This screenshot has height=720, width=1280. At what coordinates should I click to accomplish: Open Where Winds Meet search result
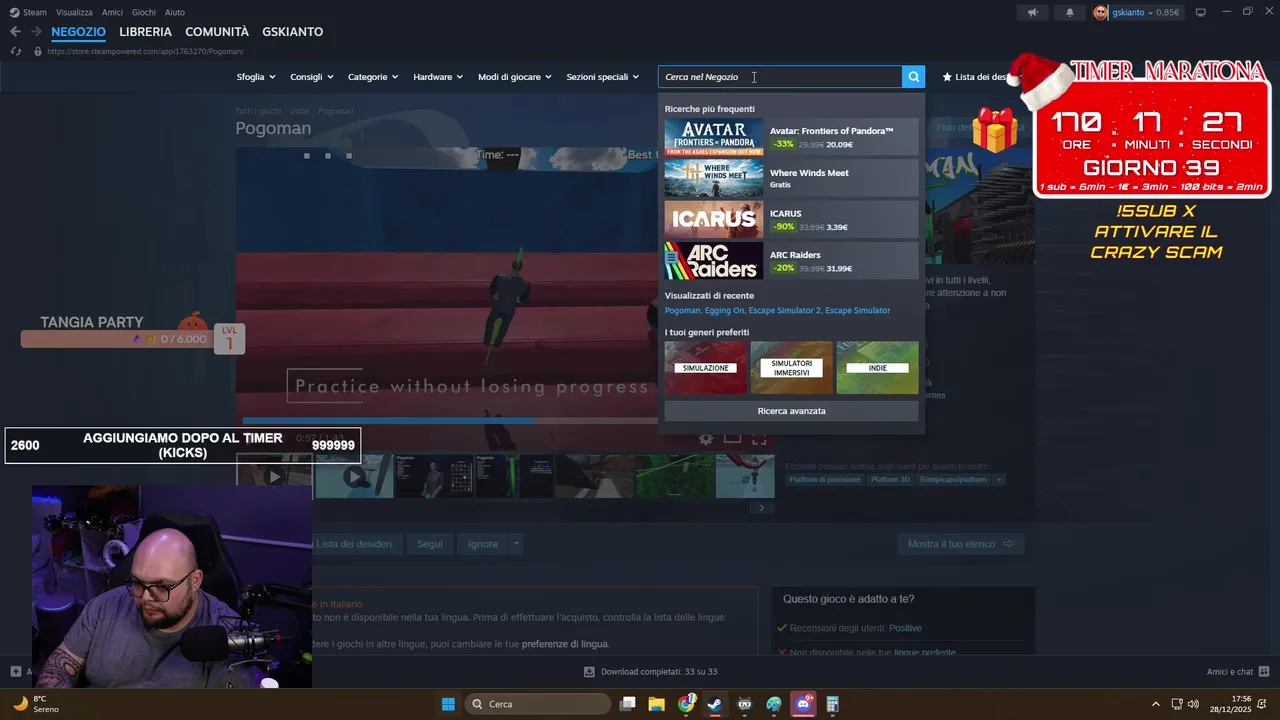point(791,178)
